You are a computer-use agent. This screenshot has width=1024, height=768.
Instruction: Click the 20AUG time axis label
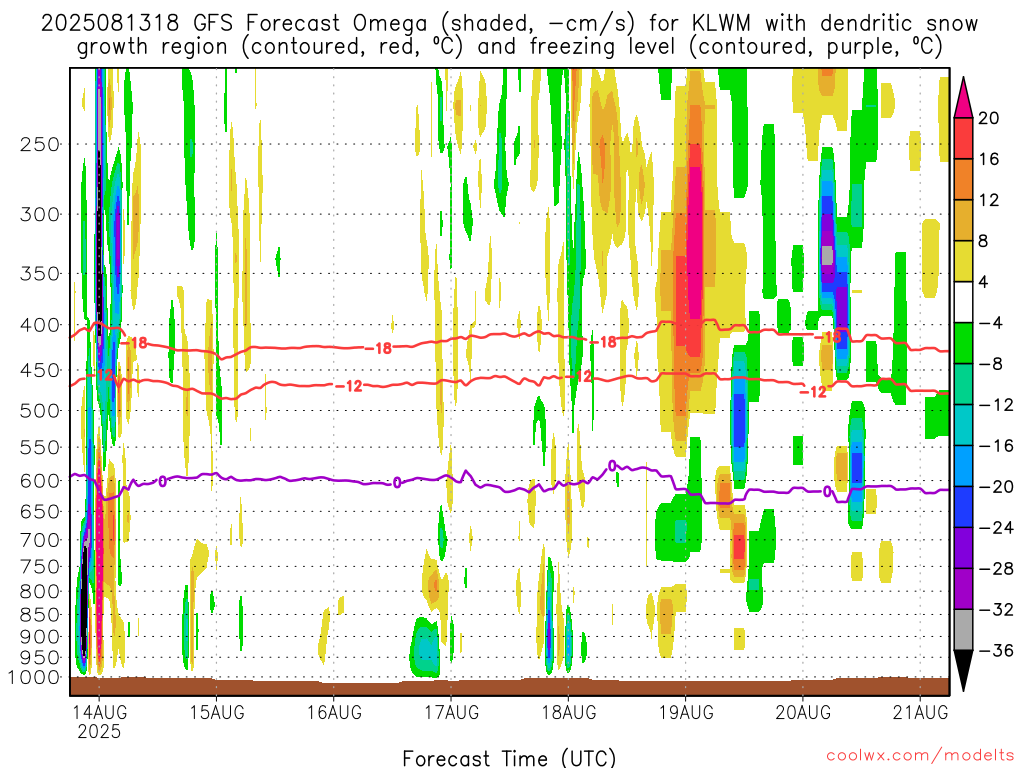(x=803, y=712)
